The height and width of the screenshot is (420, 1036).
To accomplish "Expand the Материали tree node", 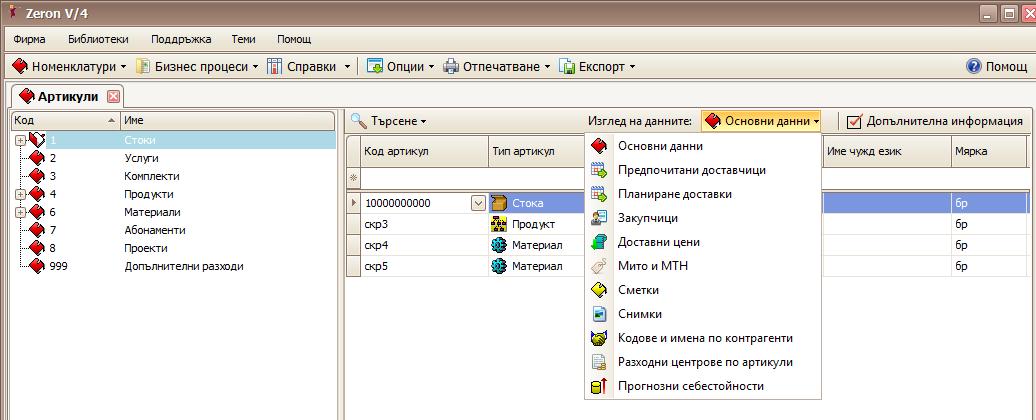I will 20,212.
